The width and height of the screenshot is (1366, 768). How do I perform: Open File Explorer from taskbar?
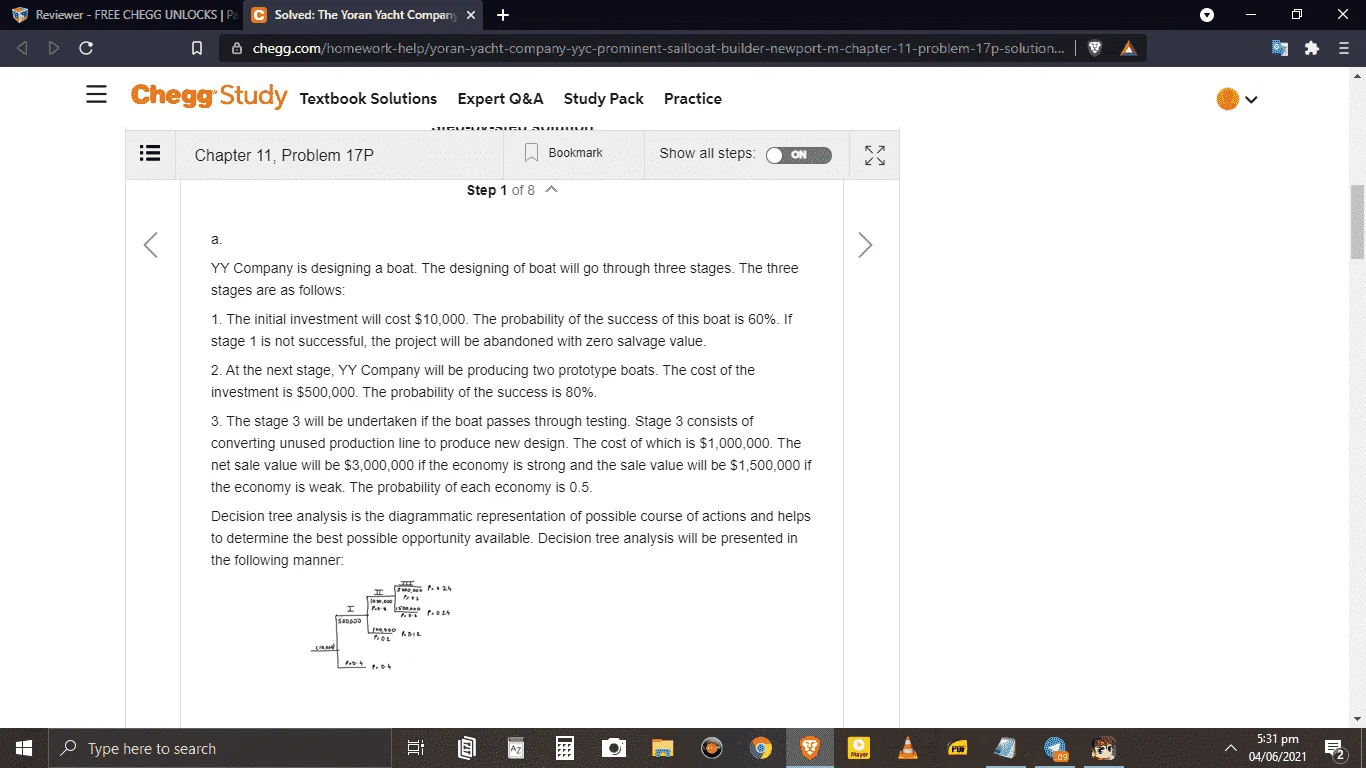coord(663,748)
